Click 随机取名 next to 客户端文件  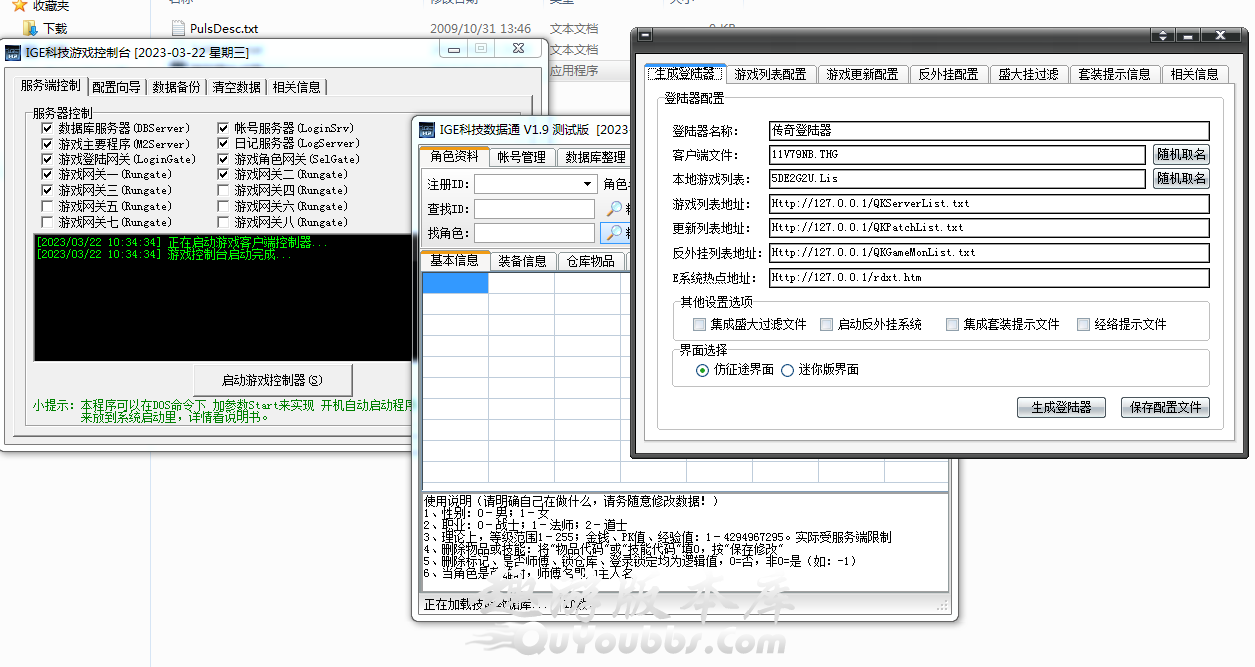(1181, 155)
